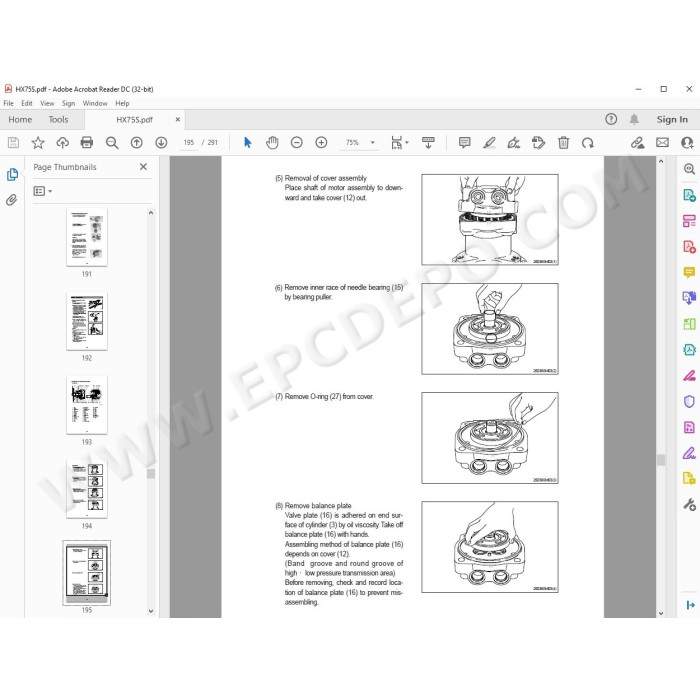This screenshot has height=700, width=700.
Task: Click the share link icon
Action: point(638,142)
